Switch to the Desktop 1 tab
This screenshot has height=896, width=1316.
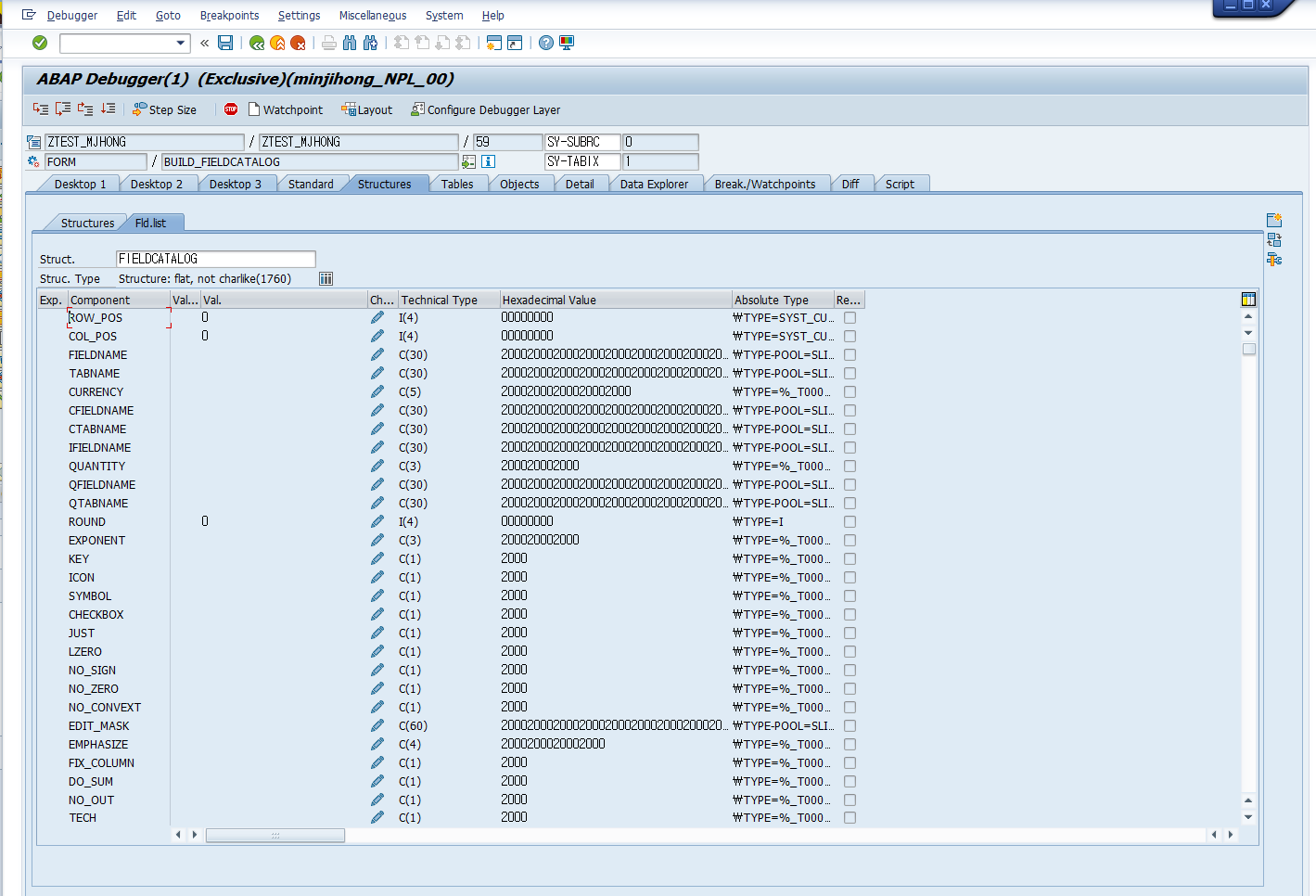[x=81, y=184]
